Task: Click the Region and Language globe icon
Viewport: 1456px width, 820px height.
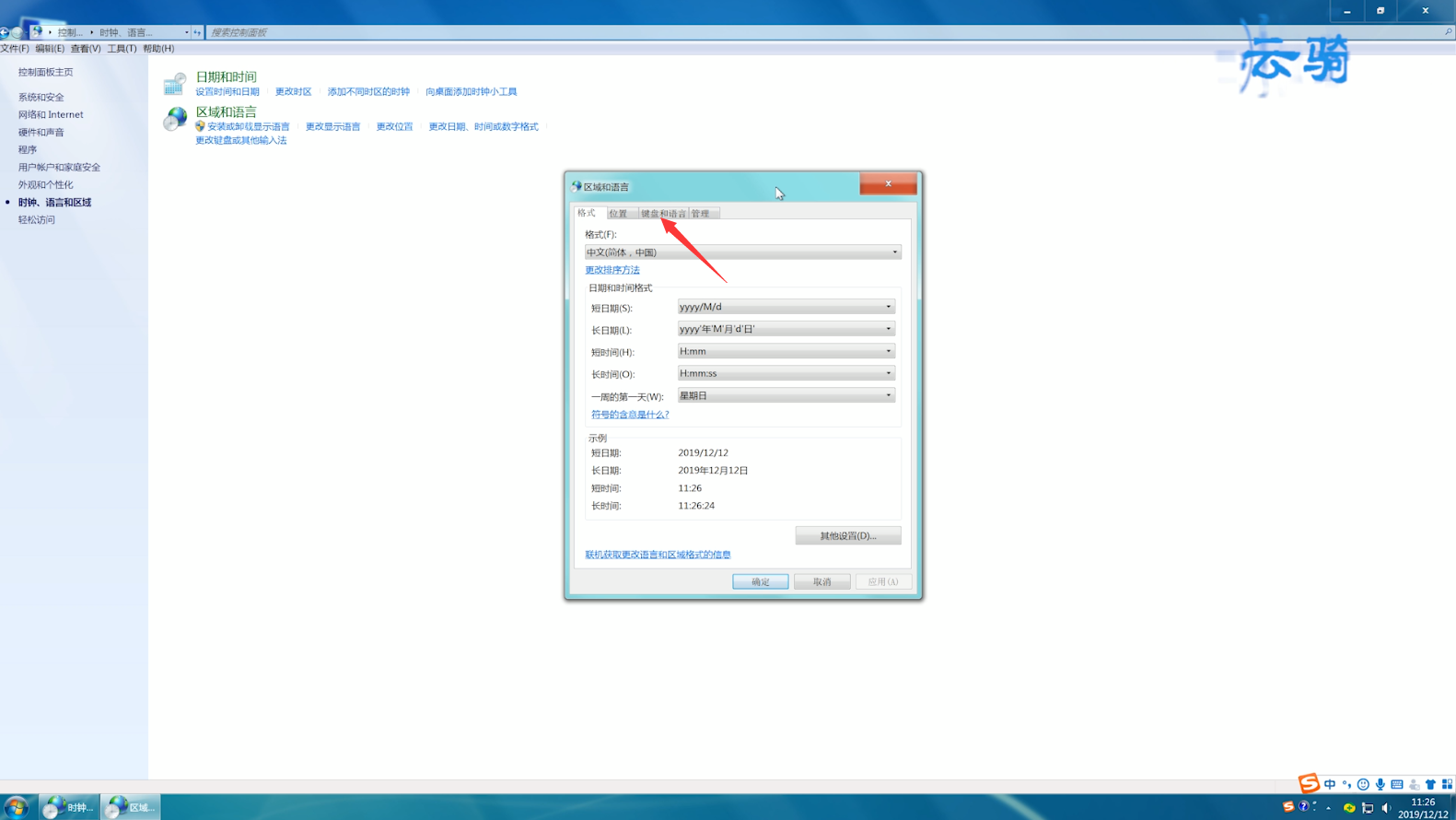Action: point(175,119)
